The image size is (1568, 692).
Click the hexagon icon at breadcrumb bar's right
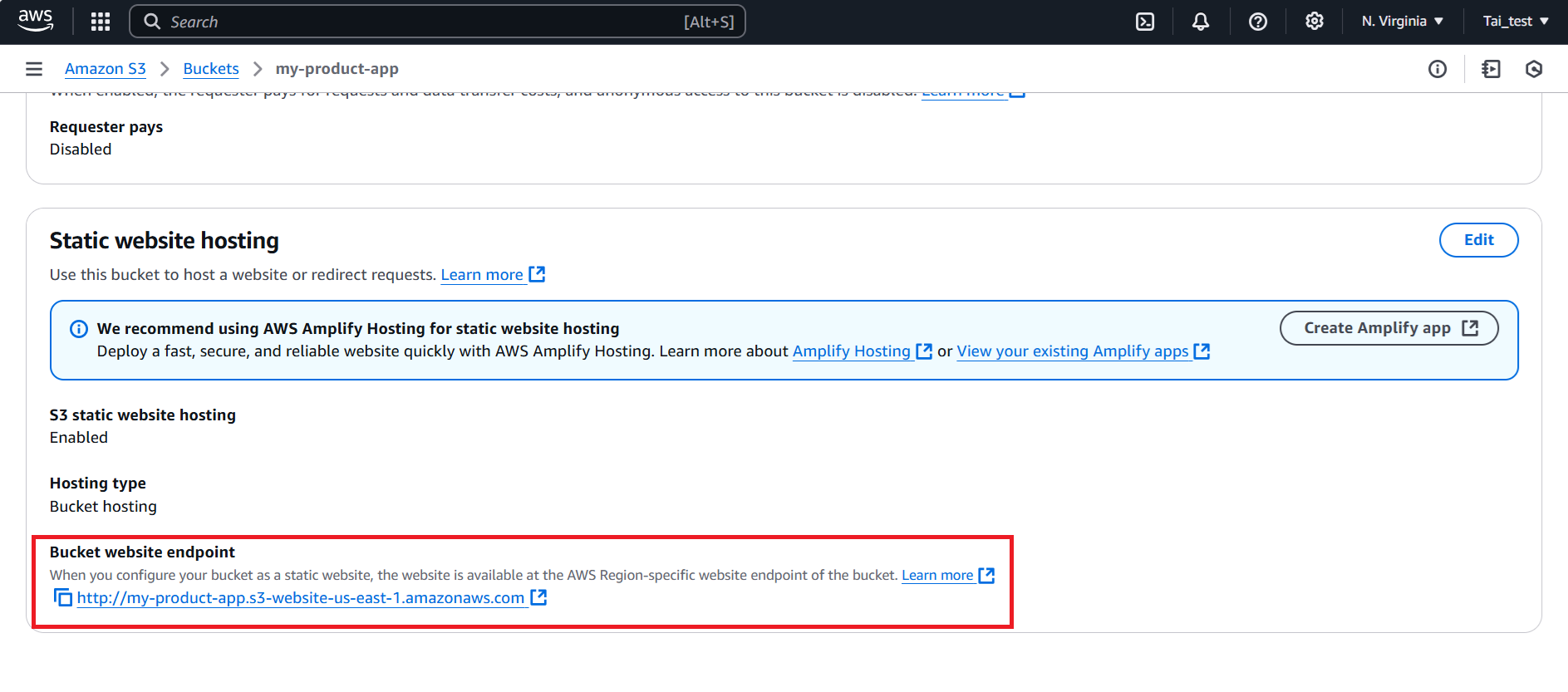pyautogui.click(x=1534, y=69)
